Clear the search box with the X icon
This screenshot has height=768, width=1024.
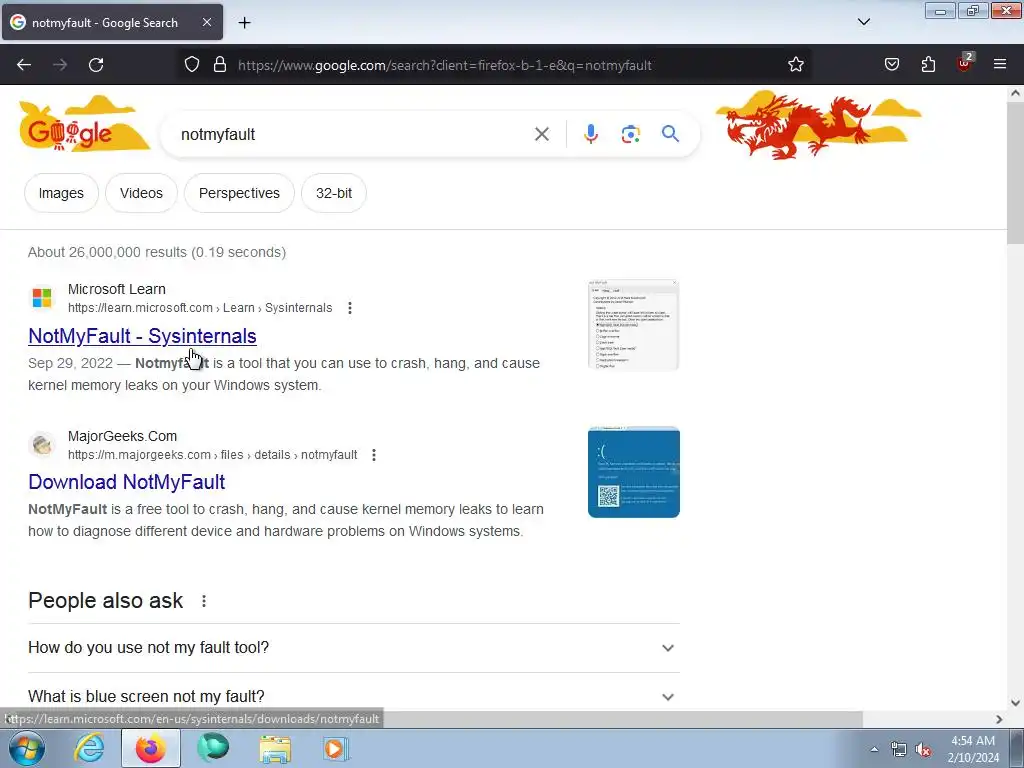pyautogui.click(x=541, y=135)
